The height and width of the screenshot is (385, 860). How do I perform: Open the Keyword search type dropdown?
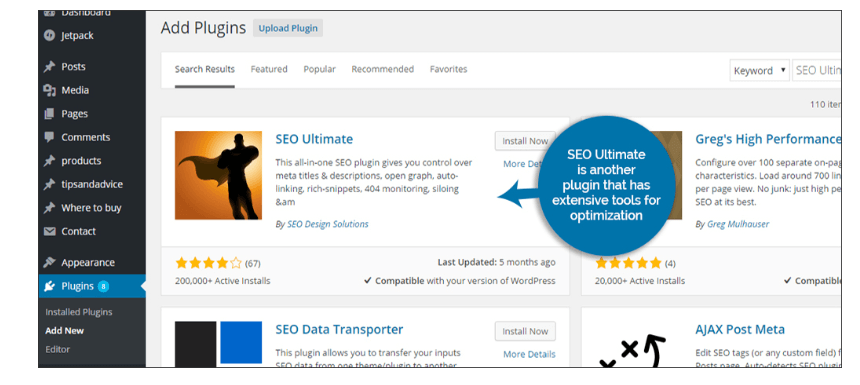click(759, 71)
